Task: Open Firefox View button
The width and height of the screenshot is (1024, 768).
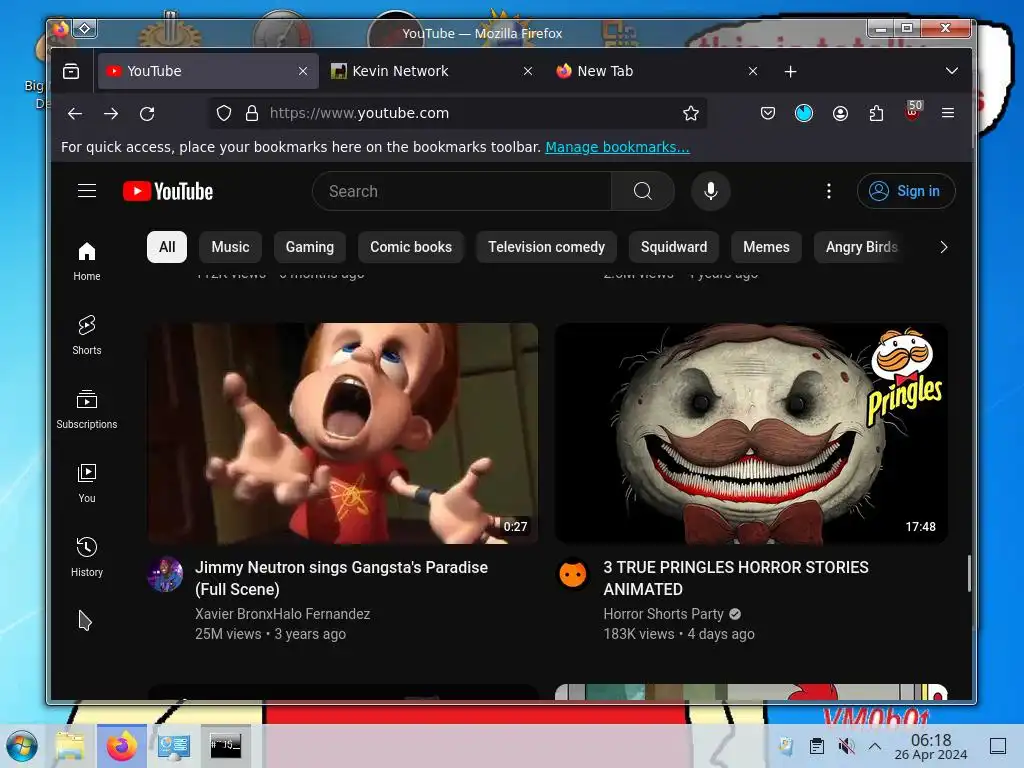Action: pyautogui.click(x=71, y=71)
